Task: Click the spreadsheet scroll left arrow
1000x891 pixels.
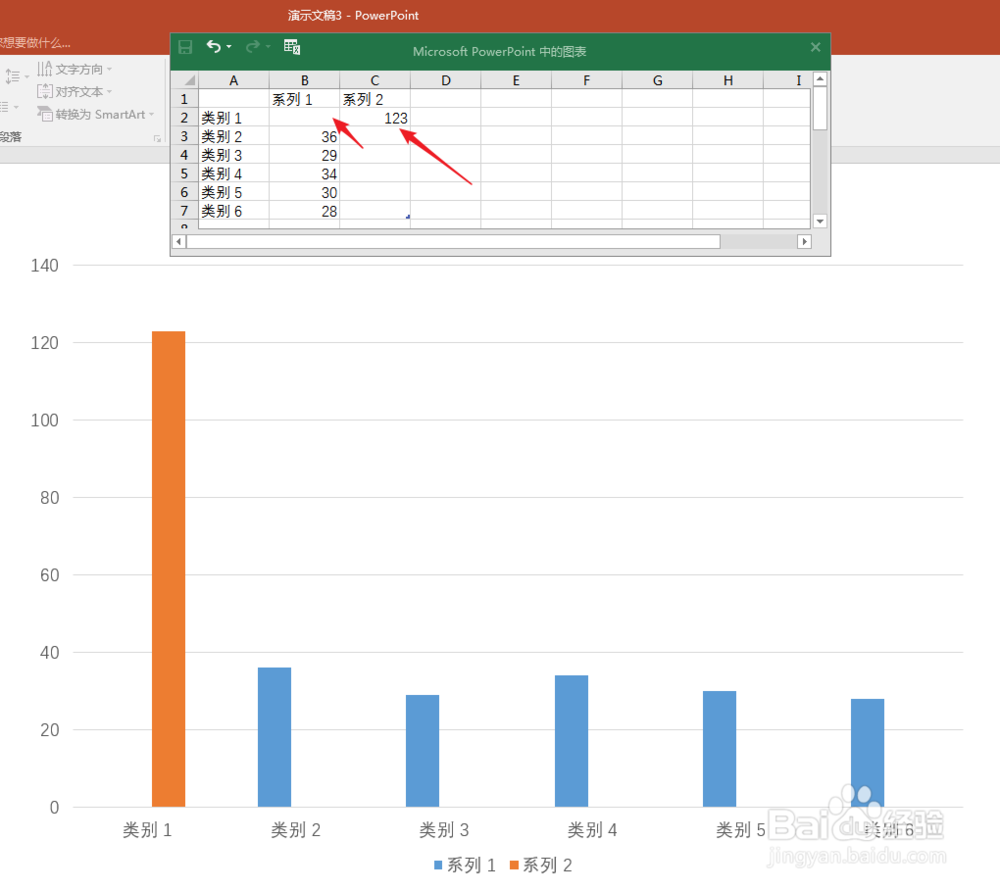Action: tap(179, 242)
